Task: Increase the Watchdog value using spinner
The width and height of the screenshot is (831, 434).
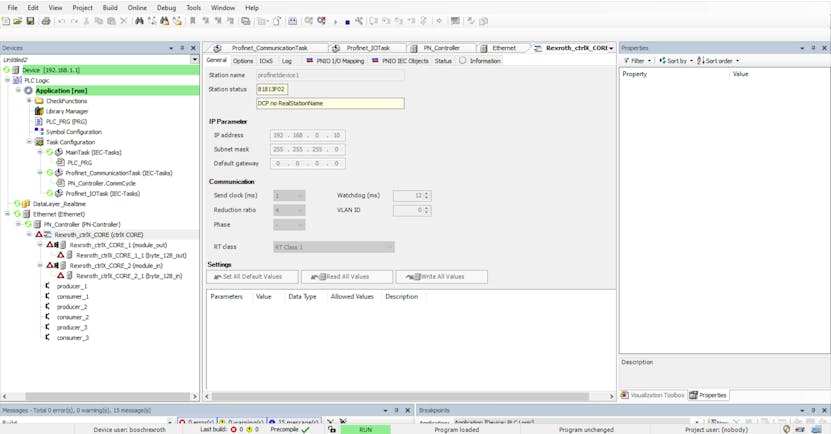Action: (x=427, y=194)
